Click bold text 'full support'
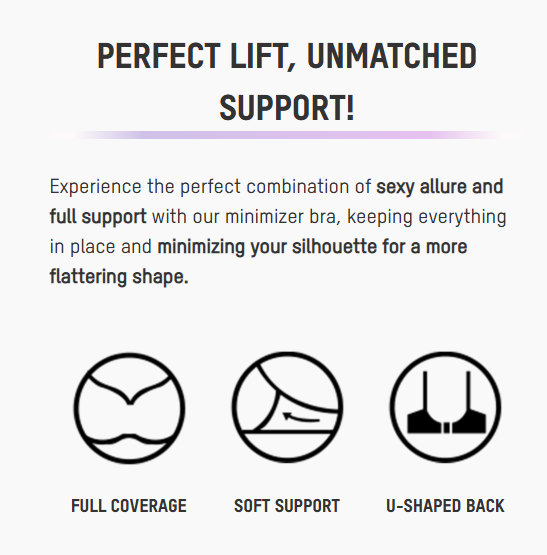547x555 pixels. (98, 217)
